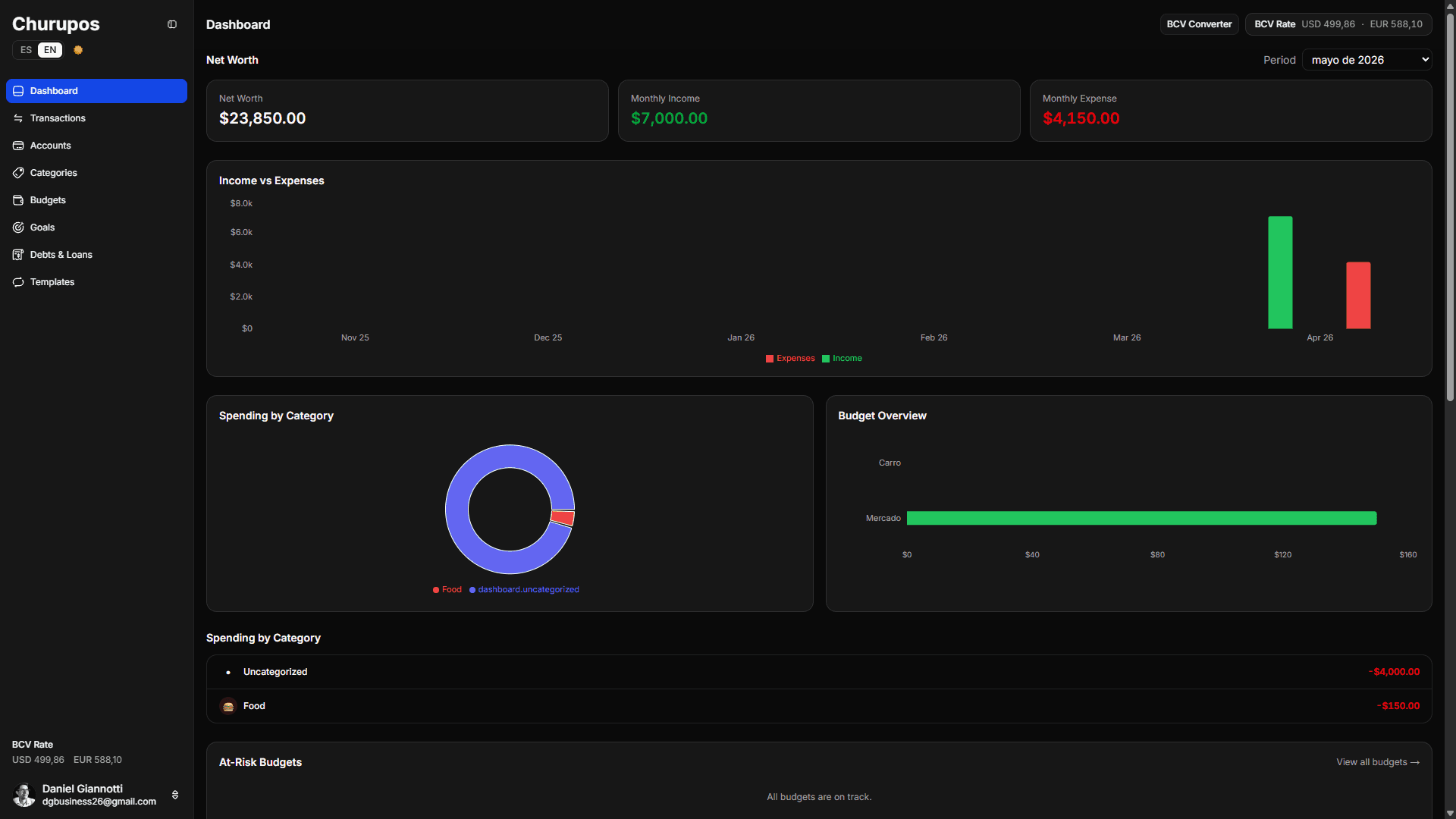This screenshot has height=819, width=1456.
Task: Click the Budgets wallet icon
Action: [18, 200]
